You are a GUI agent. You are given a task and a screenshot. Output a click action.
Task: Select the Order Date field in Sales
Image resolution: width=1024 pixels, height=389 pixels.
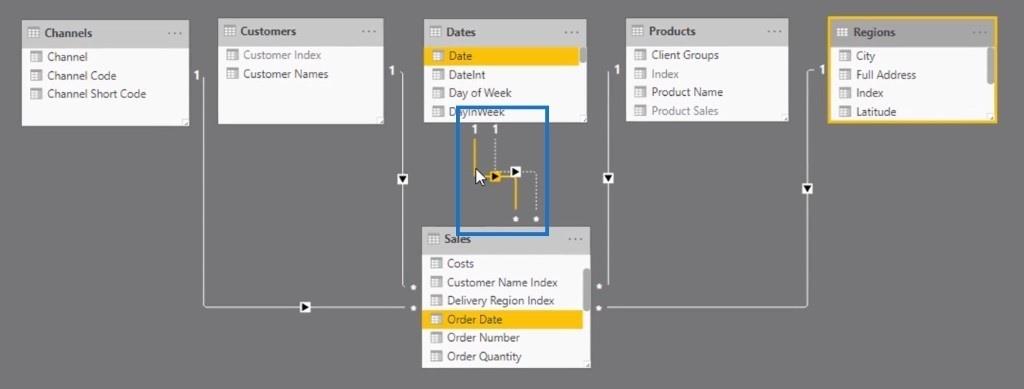pos(503,319)
